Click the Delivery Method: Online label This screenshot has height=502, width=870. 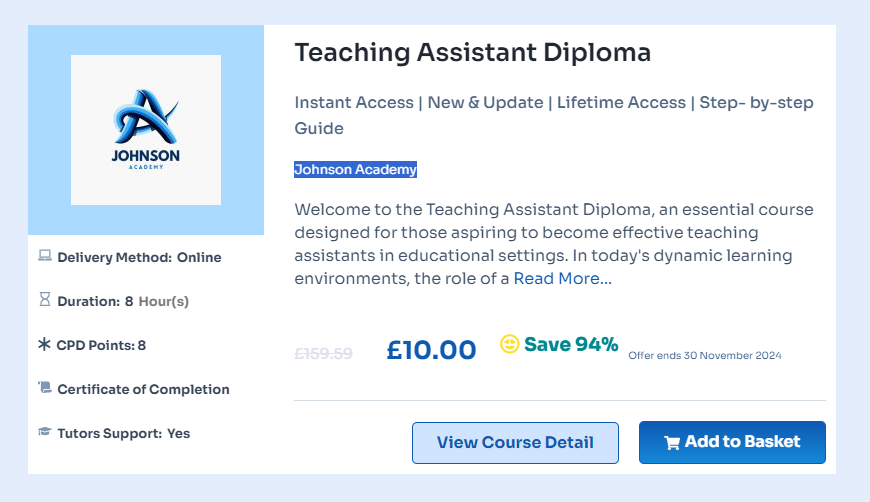click(x=139, y=257)
